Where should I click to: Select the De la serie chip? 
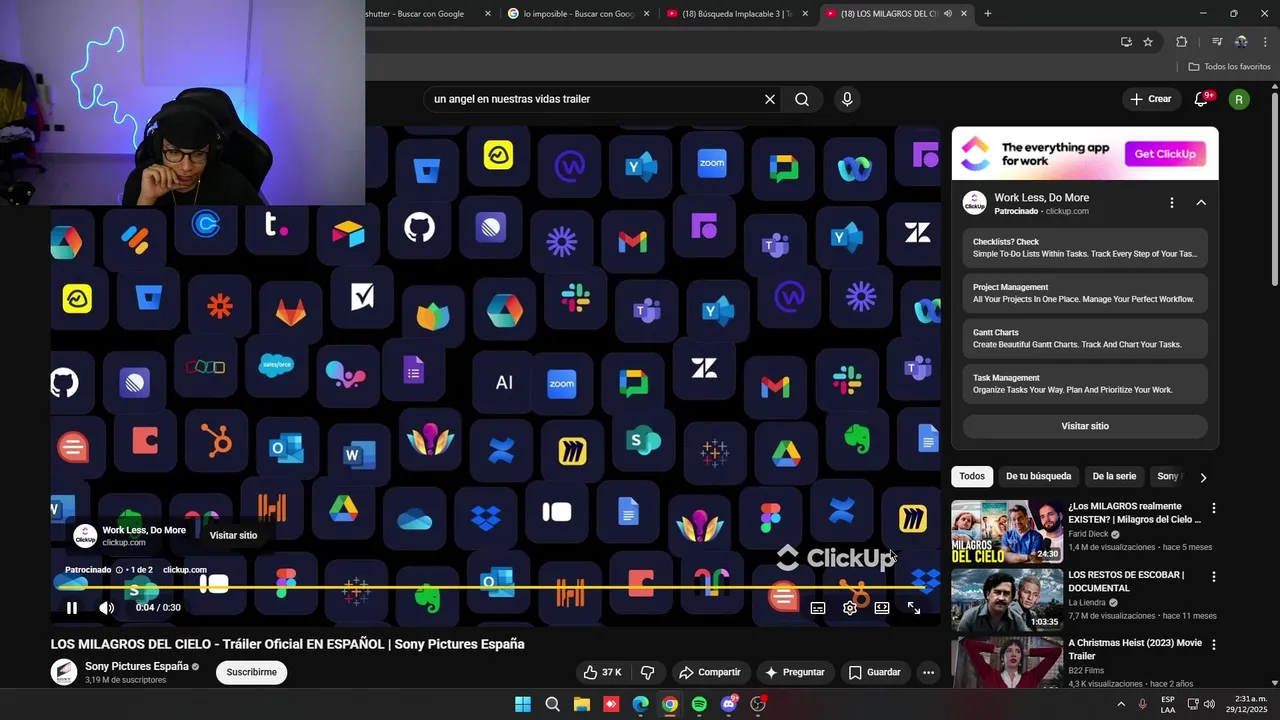[1114, 477]
